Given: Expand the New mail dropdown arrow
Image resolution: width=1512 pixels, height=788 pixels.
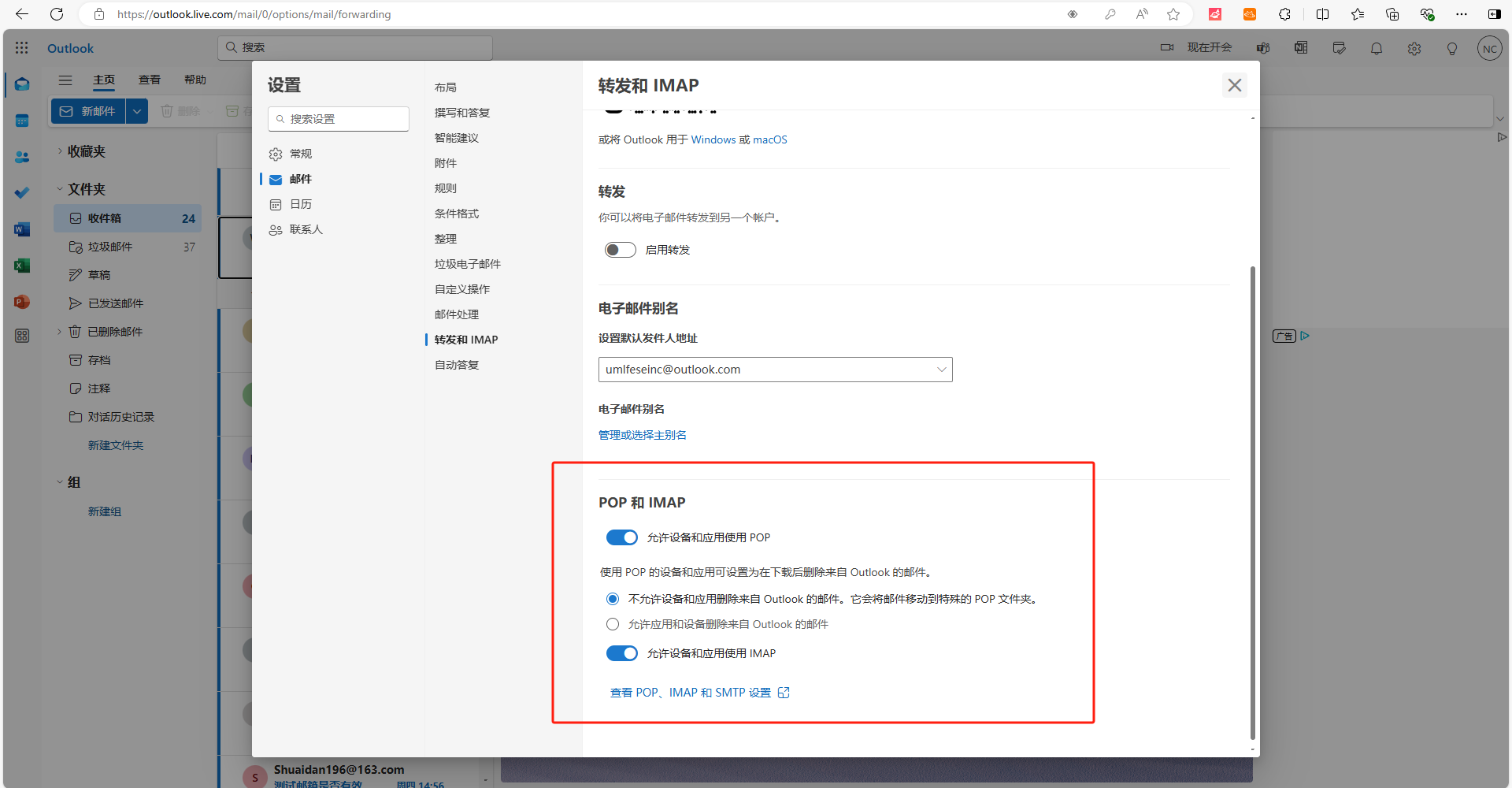Looking at the screenshot, I should (x=137, y=111).
